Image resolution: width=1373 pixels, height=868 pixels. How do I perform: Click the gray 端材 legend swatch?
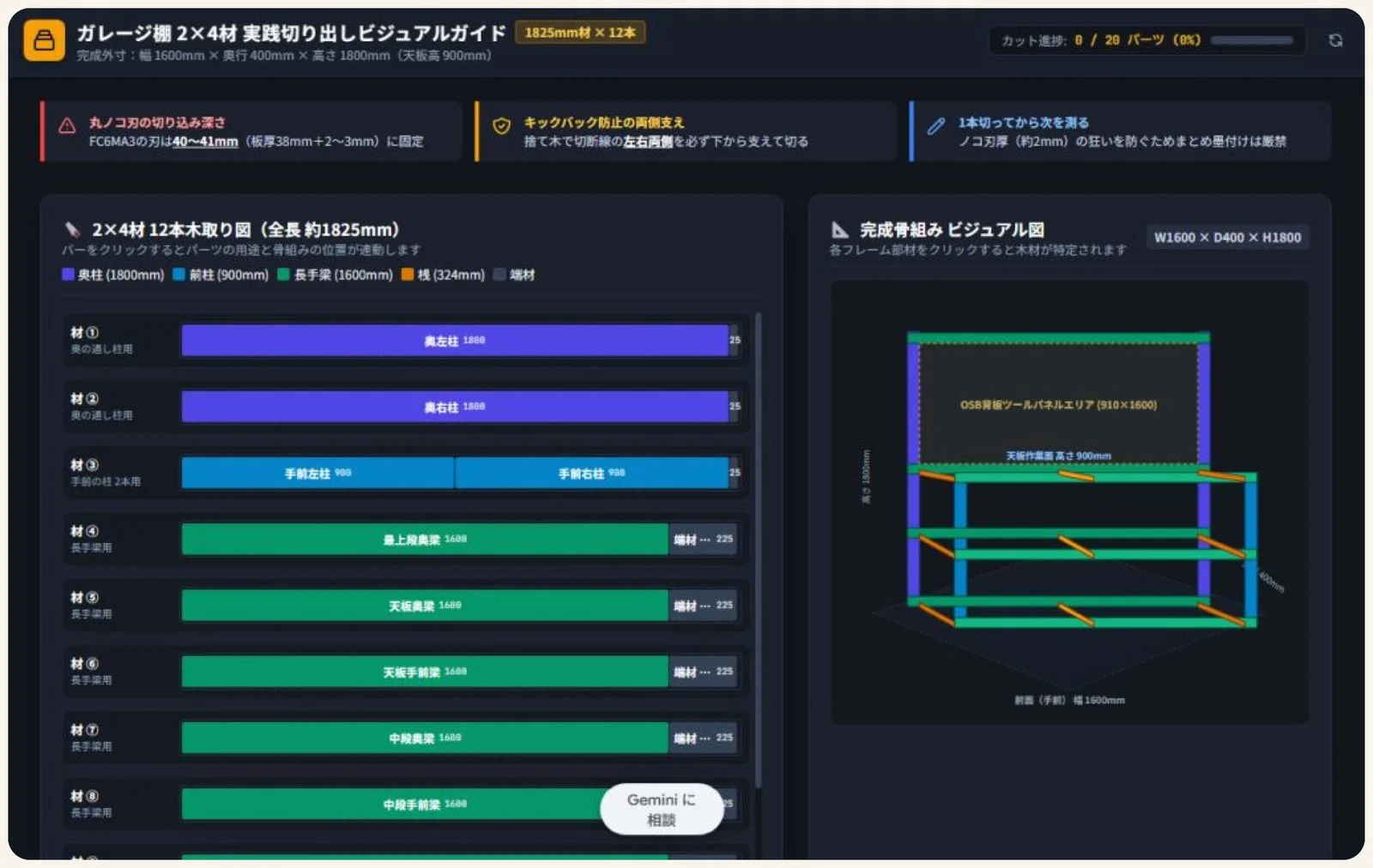click(x=499, y=274)
